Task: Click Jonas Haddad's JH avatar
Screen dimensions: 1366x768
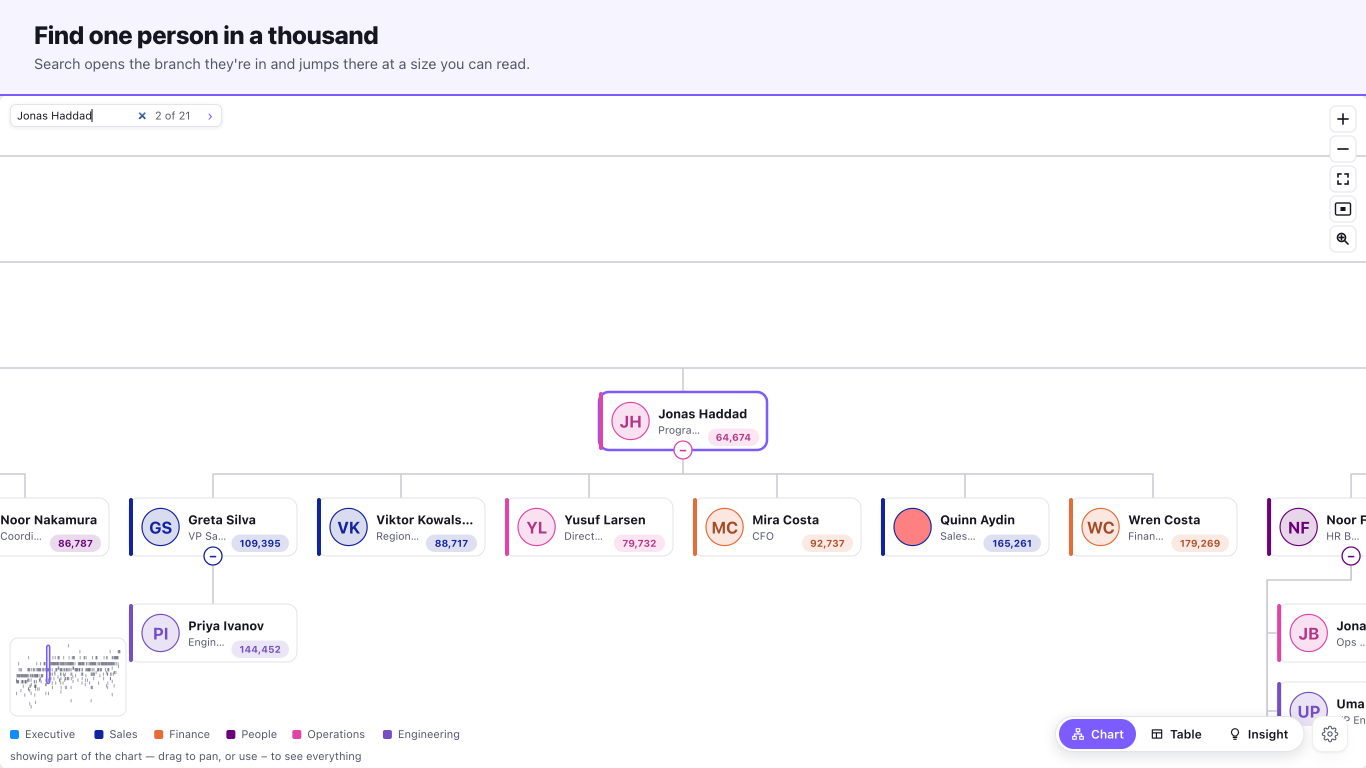Action: point(631,421)
